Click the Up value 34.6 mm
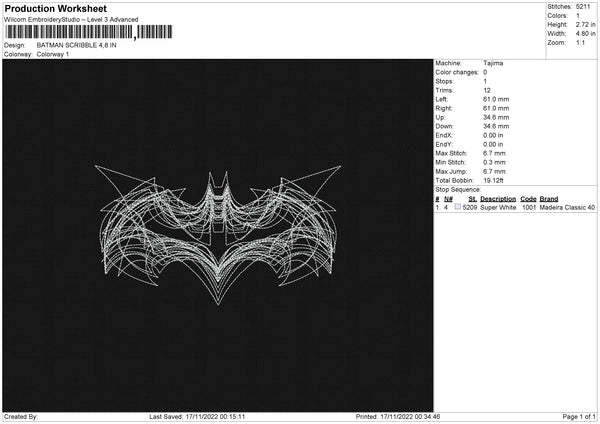The image size is (600, 424). [x=496, y=117]
